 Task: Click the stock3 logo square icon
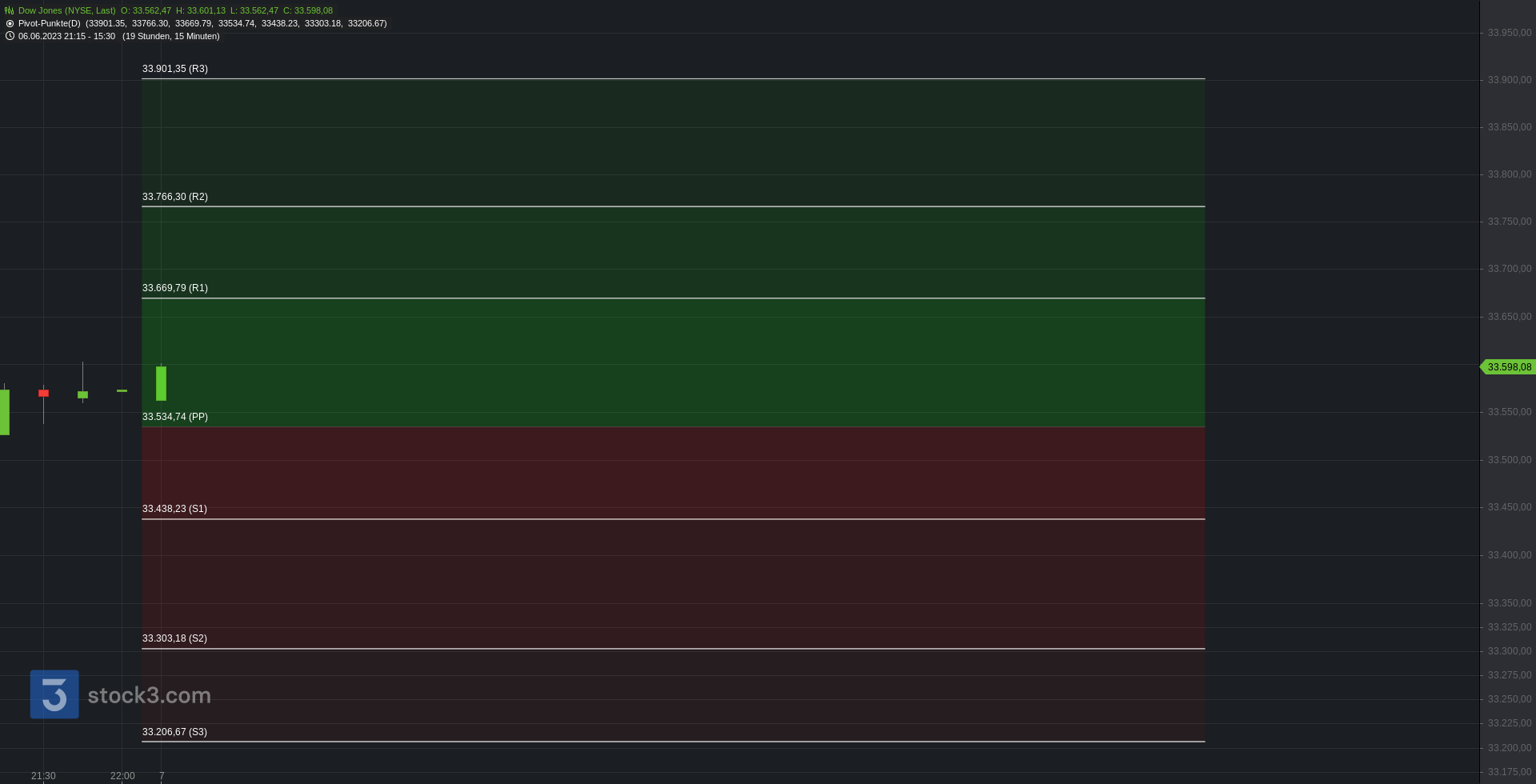tap(54, 694)
